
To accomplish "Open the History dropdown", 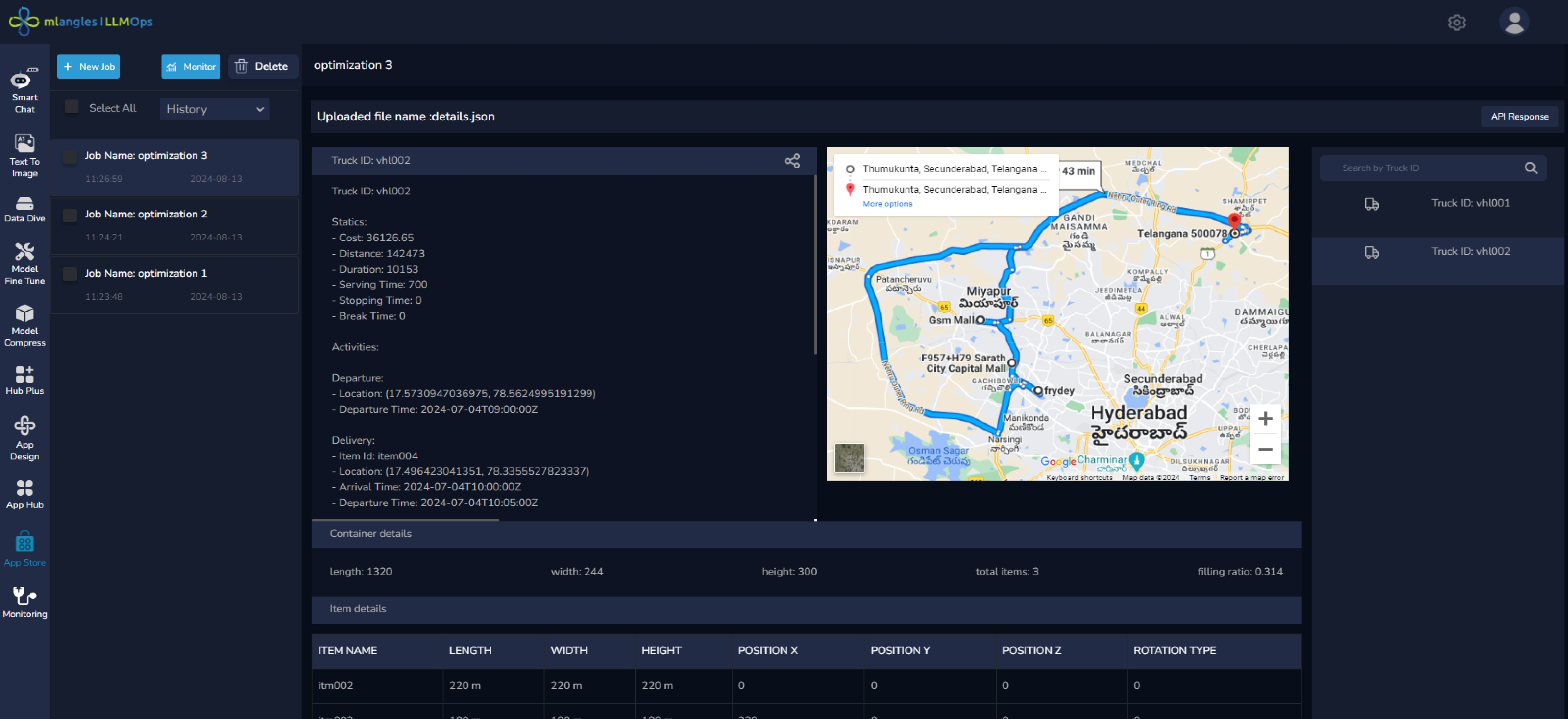I will (214, 109).
